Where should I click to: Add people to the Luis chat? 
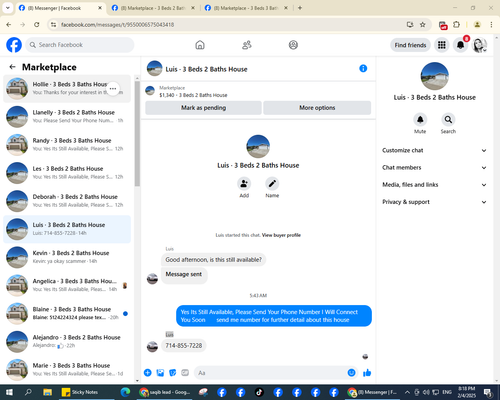tap(244, 184)
